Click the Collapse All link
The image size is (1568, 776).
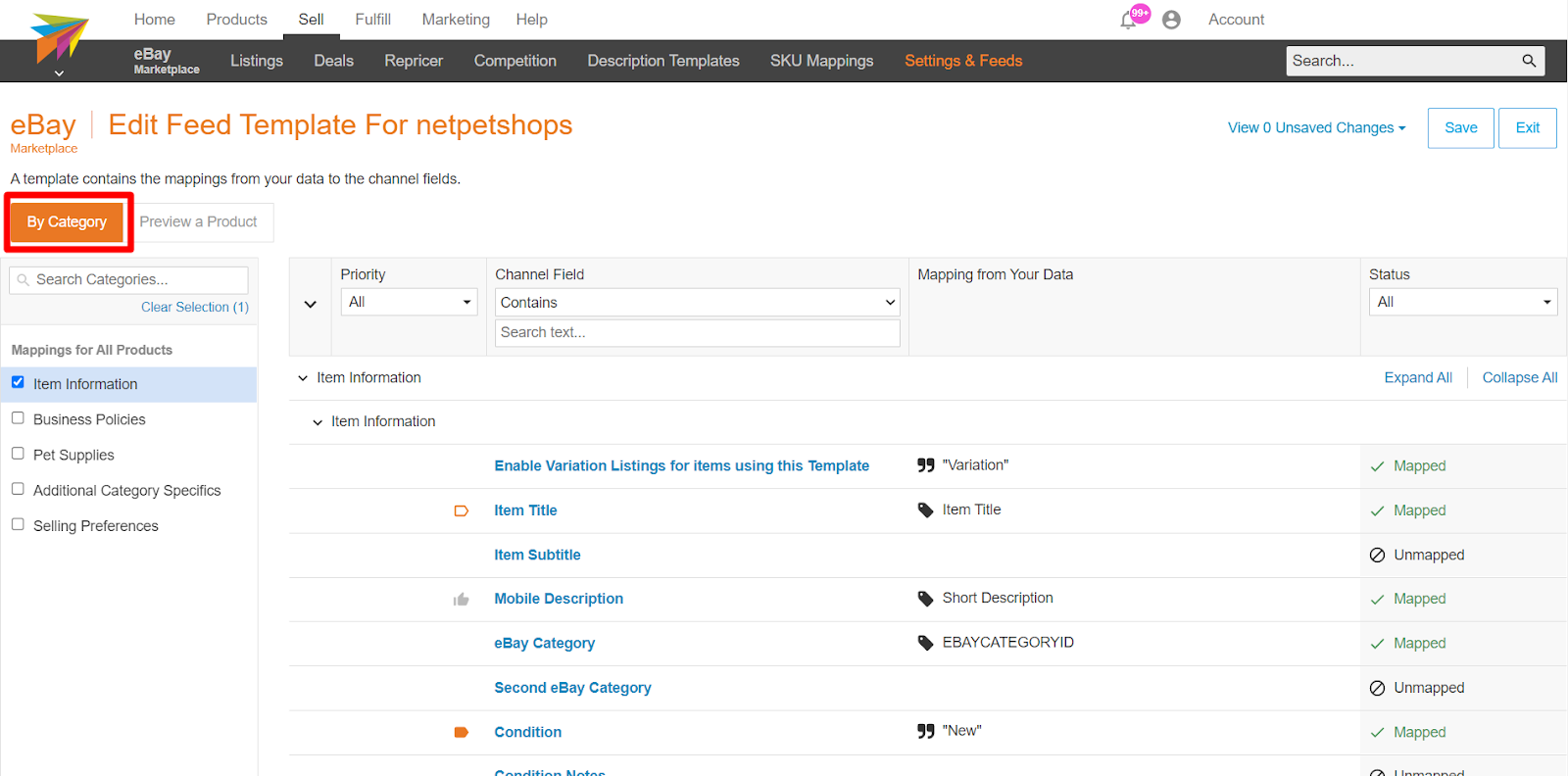(x=1520, y=378)
